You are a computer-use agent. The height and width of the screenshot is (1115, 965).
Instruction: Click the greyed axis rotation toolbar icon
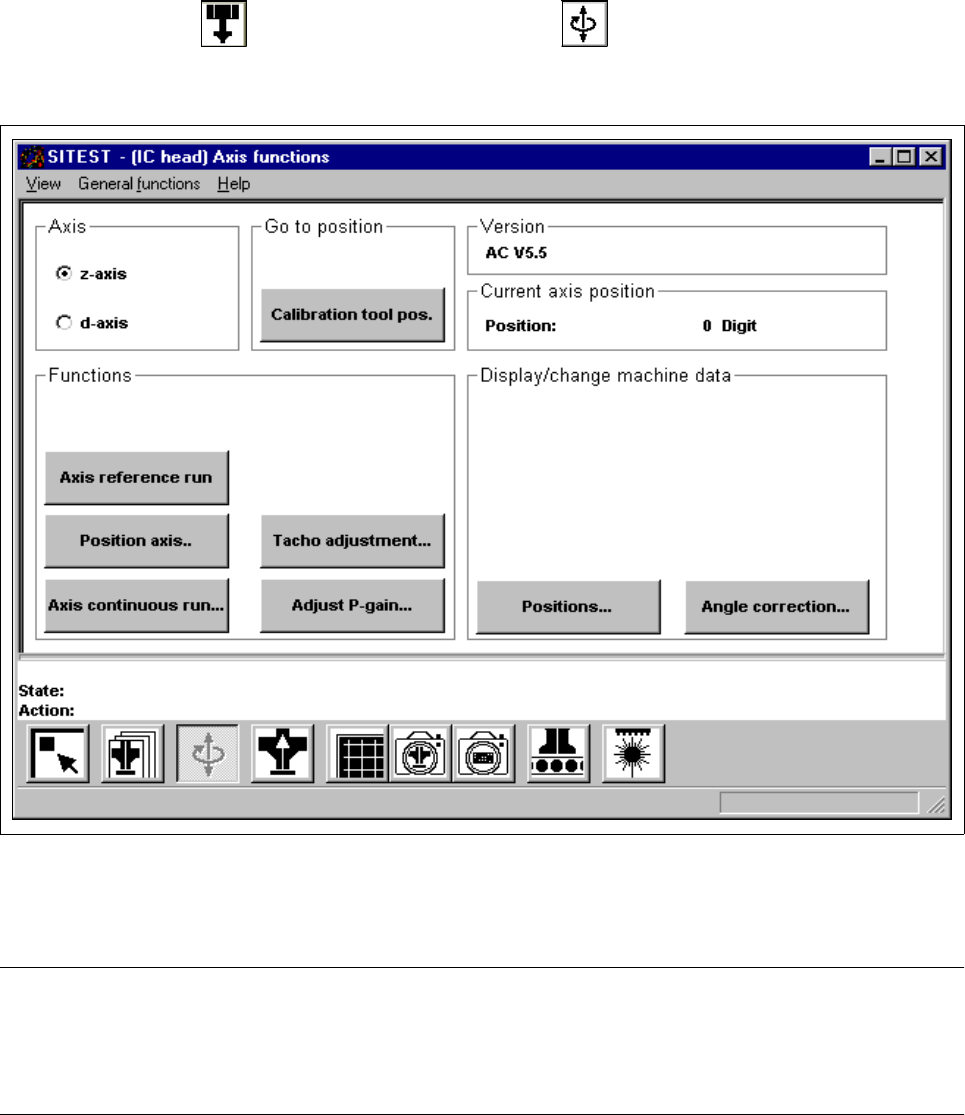click(208, 754)
